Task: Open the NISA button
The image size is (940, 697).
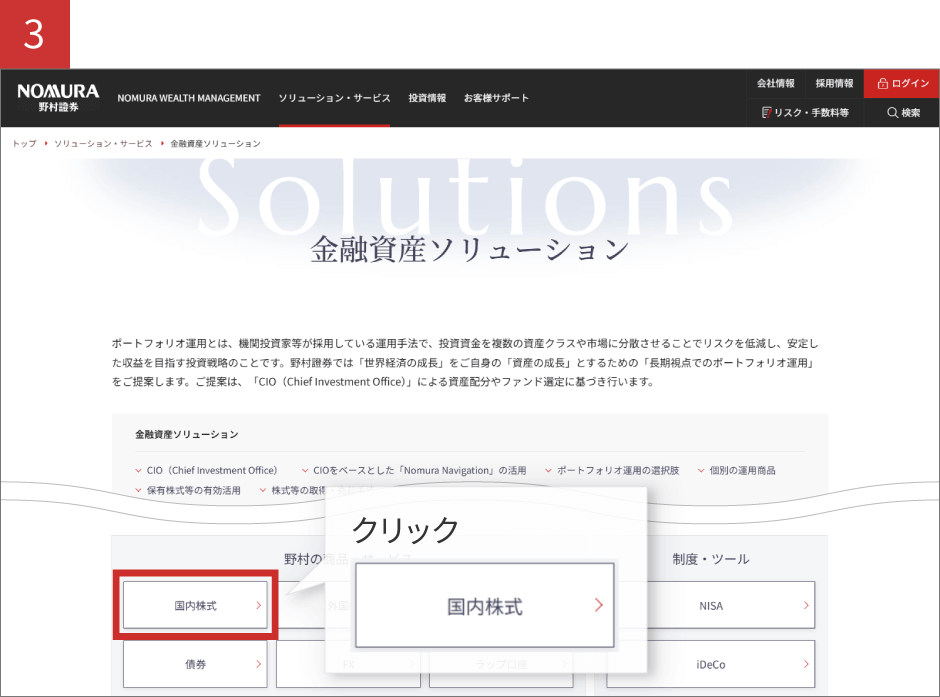Action: pos(710,605)
